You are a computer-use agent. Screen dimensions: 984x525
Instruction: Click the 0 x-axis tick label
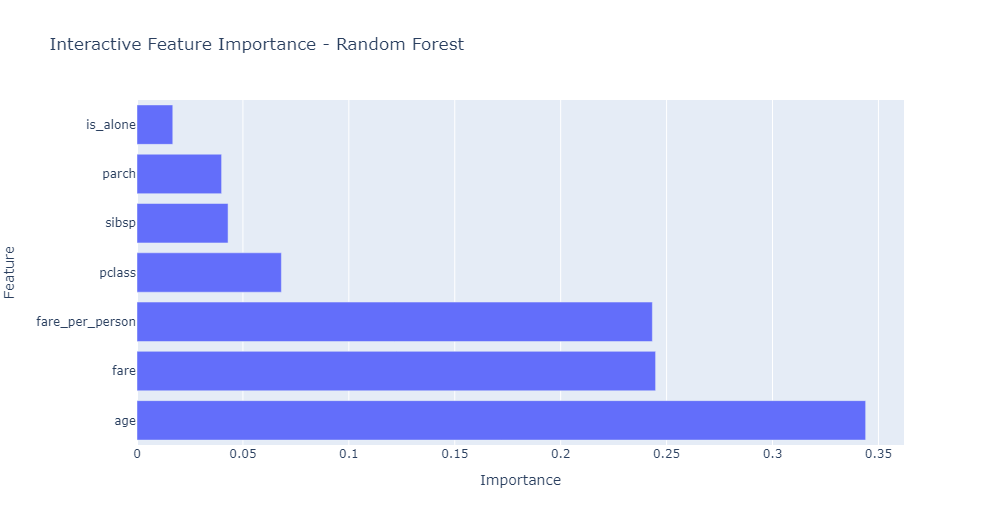tap(137, 454)
